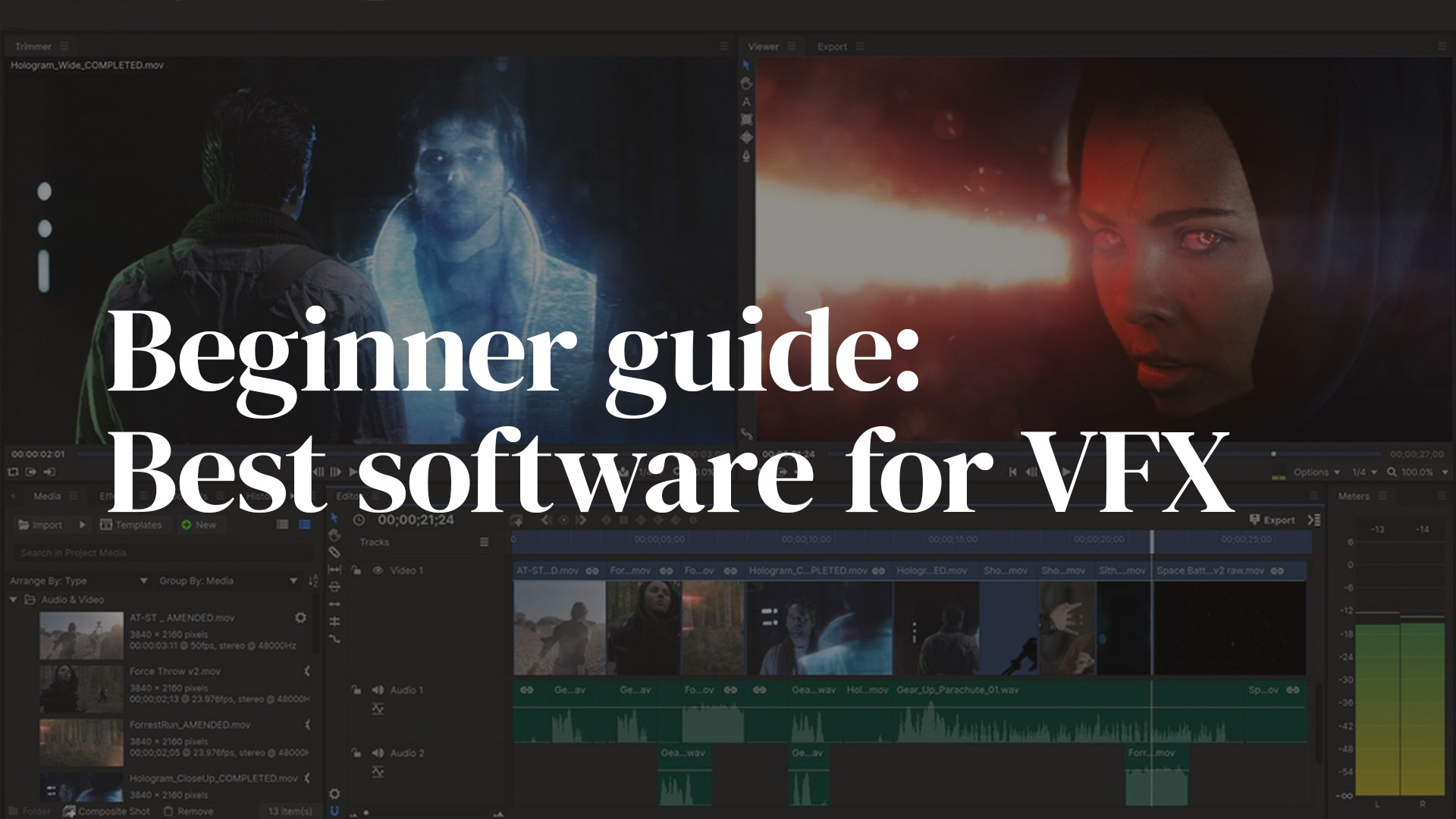Viewport: 1456px width, 819px height.
Task: Open settings gear for AT-ST _ AMENDED.mov
Action: (301, 618)
